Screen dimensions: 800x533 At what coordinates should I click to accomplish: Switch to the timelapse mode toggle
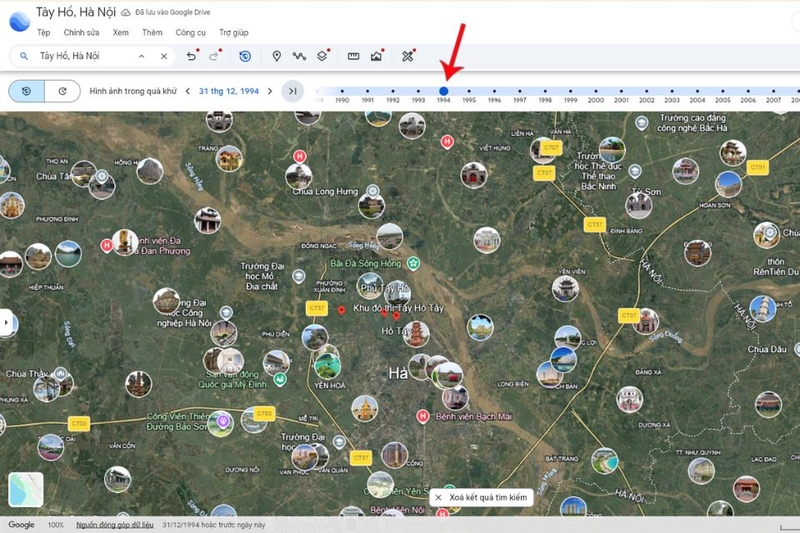[62, 91]
